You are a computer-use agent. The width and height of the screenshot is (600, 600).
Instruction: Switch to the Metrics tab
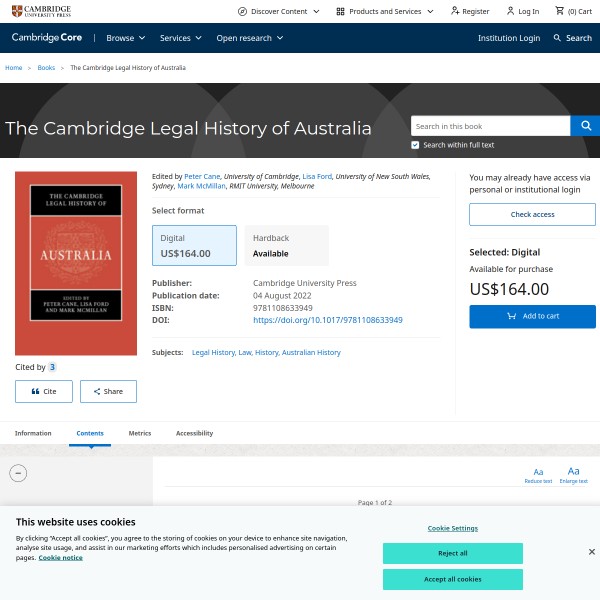140,433
